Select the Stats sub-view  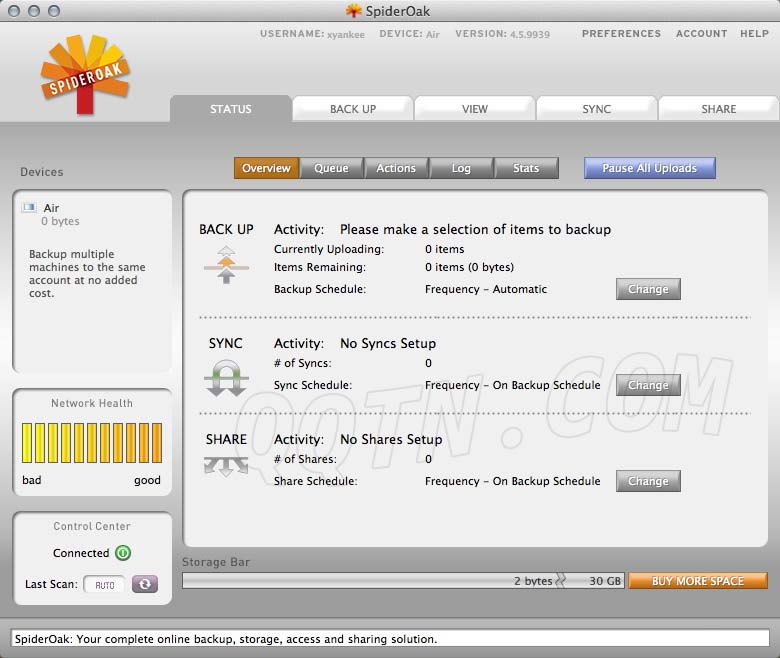pos(526,168)
